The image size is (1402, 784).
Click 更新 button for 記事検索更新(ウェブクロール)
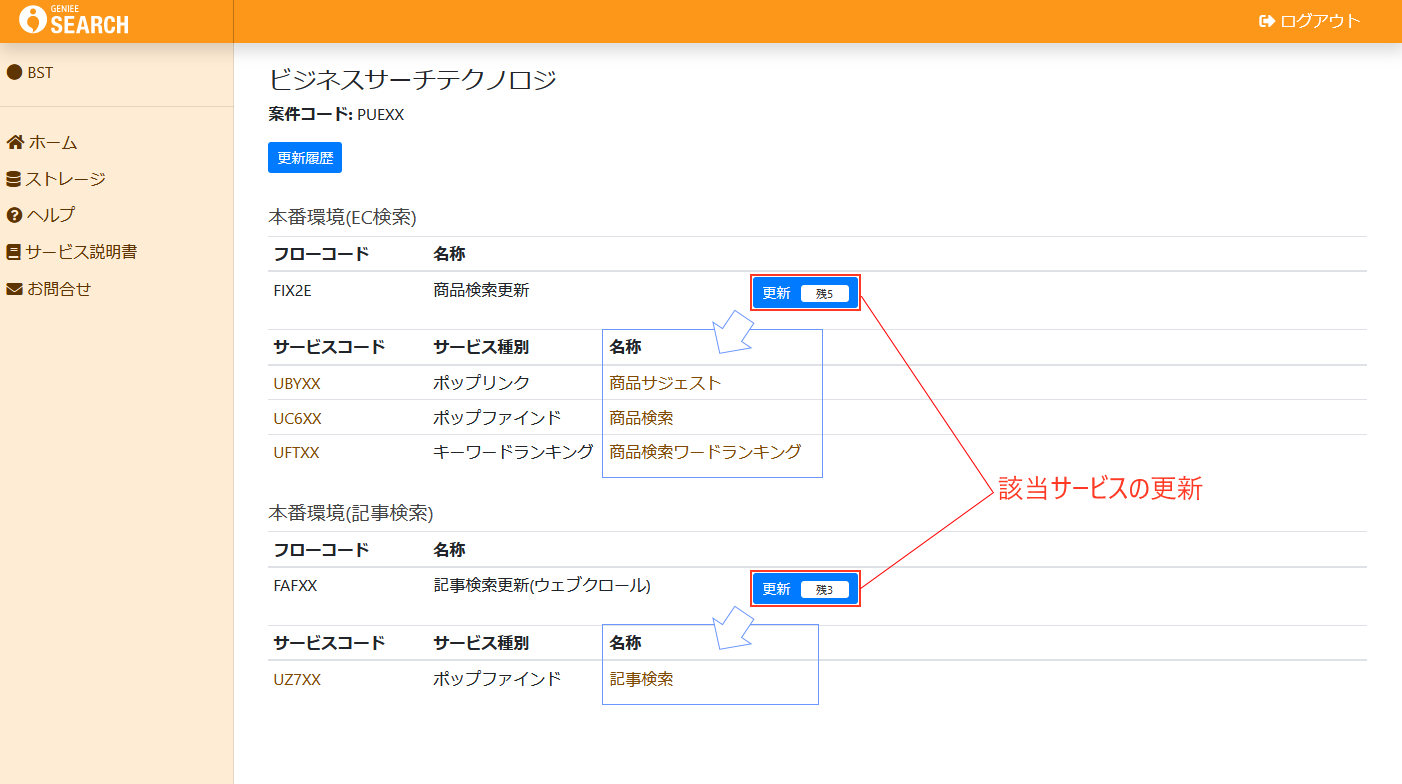[805, 589]
